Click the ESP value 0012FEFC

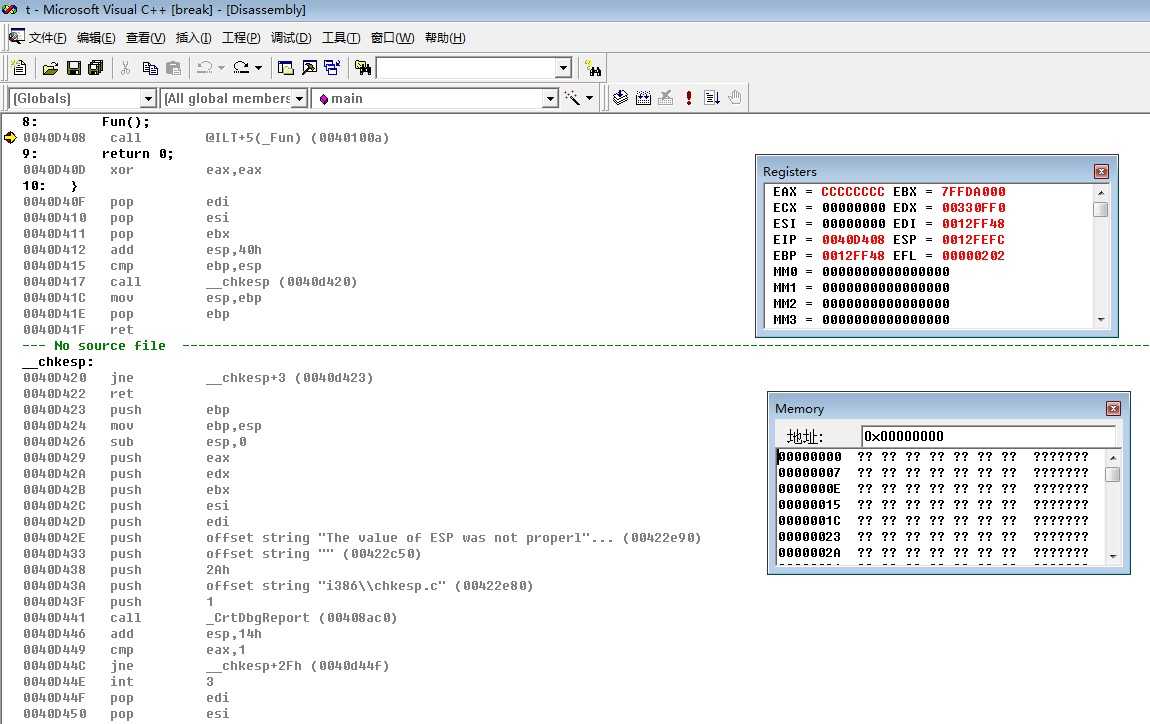click(973, 240)
